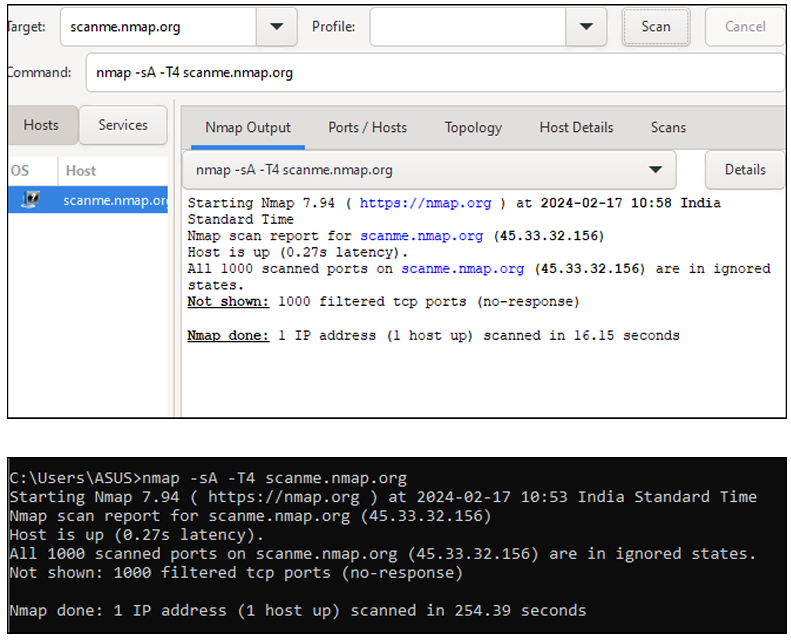The height and width of the screenshot is (641, 791).
Task: Click the Cancel button
Action: click(x=745, y=27)
